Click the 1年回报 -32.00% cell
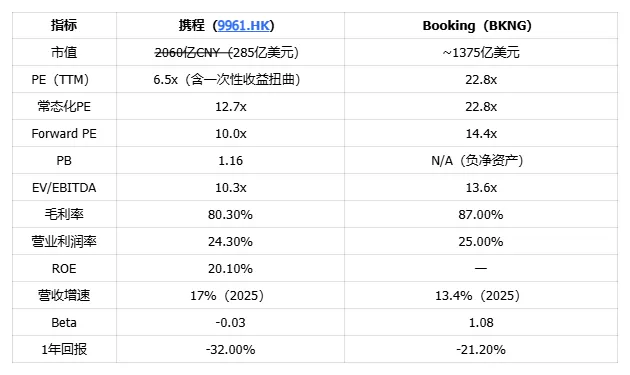630x375 pixels. click(230, 349)
